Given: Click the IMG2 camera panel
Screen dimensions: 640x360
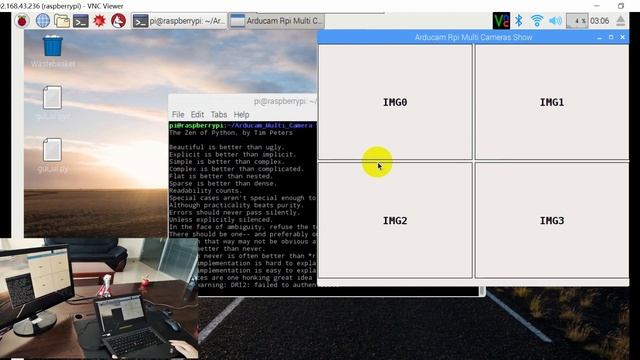Looking at the screenshot, I should (x=395, y=220).
